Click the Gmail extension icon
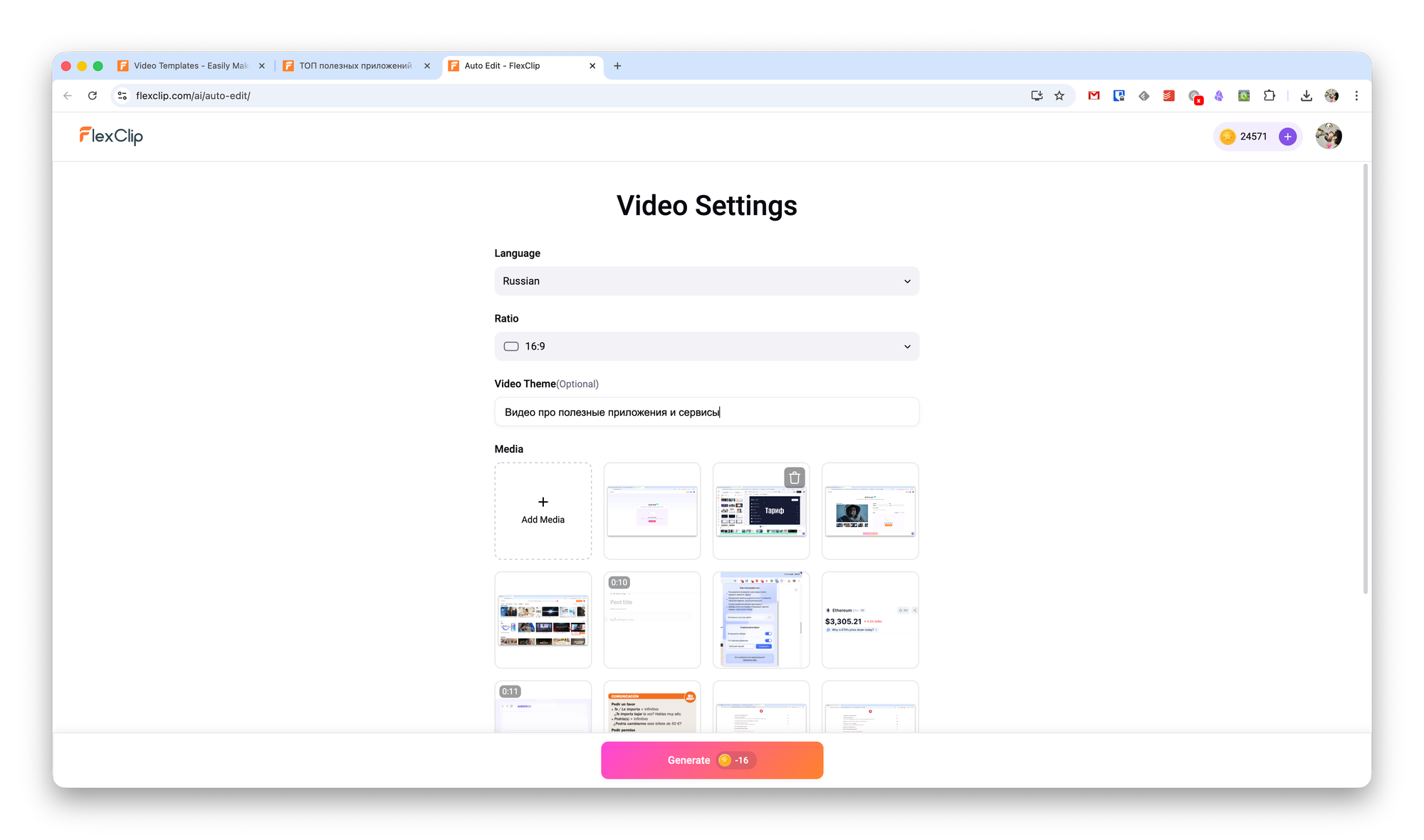1424x840 pixels. pyautogui.click(x=1094, y=95)
